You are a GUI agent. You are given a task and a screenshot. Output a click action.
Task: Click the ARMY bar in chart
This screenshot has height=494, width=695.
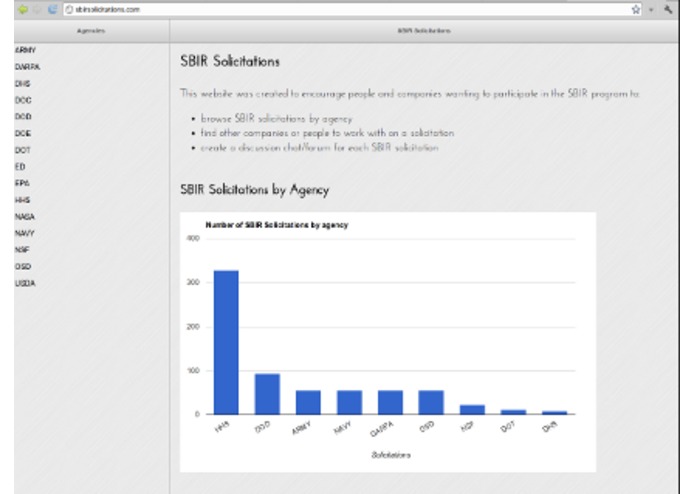tap(308, 402)
